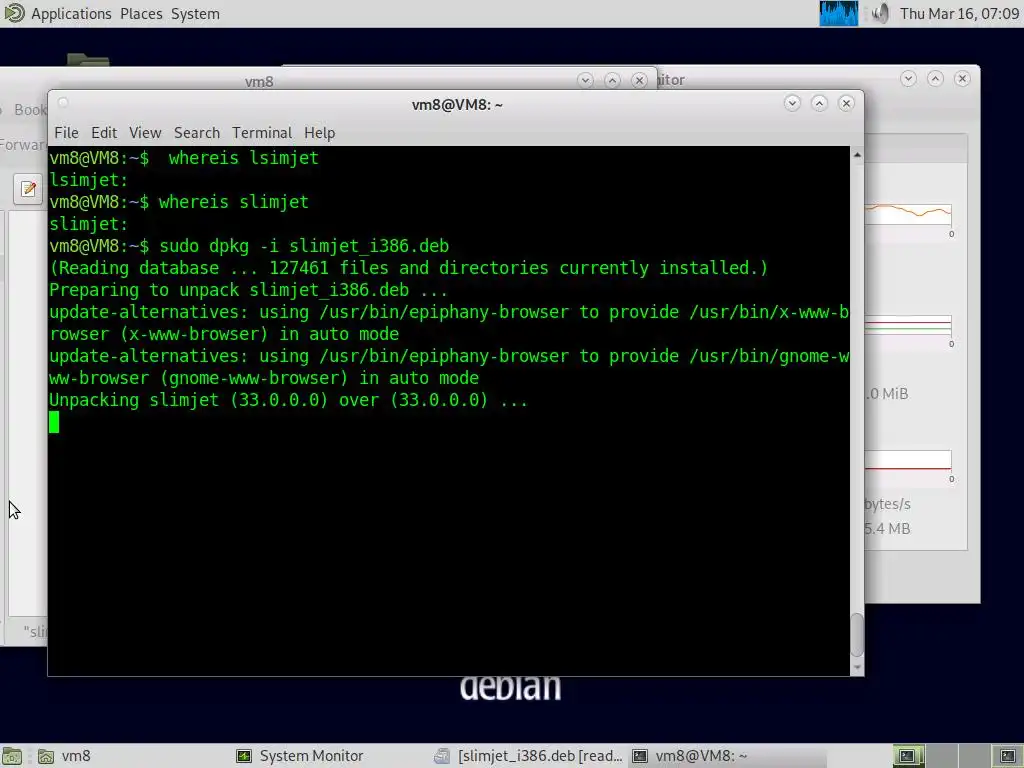The image size is (1024, 768).
Task: Open the terminal View menu
Action: (x=145, y=133)
